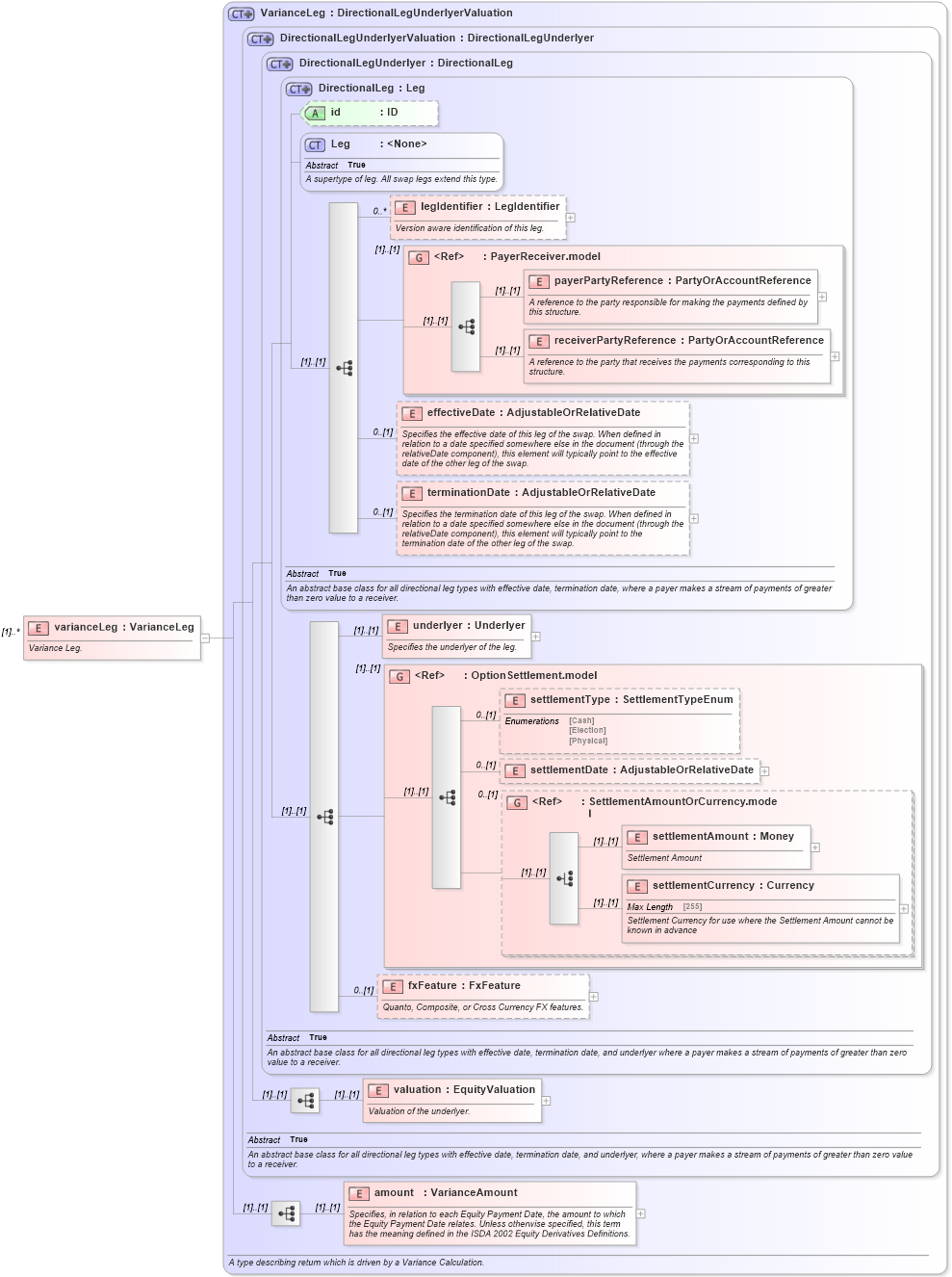Click the CT icon beside DirectionalLeg : Leg
The image size is (952, 1277).
(298, 89)
